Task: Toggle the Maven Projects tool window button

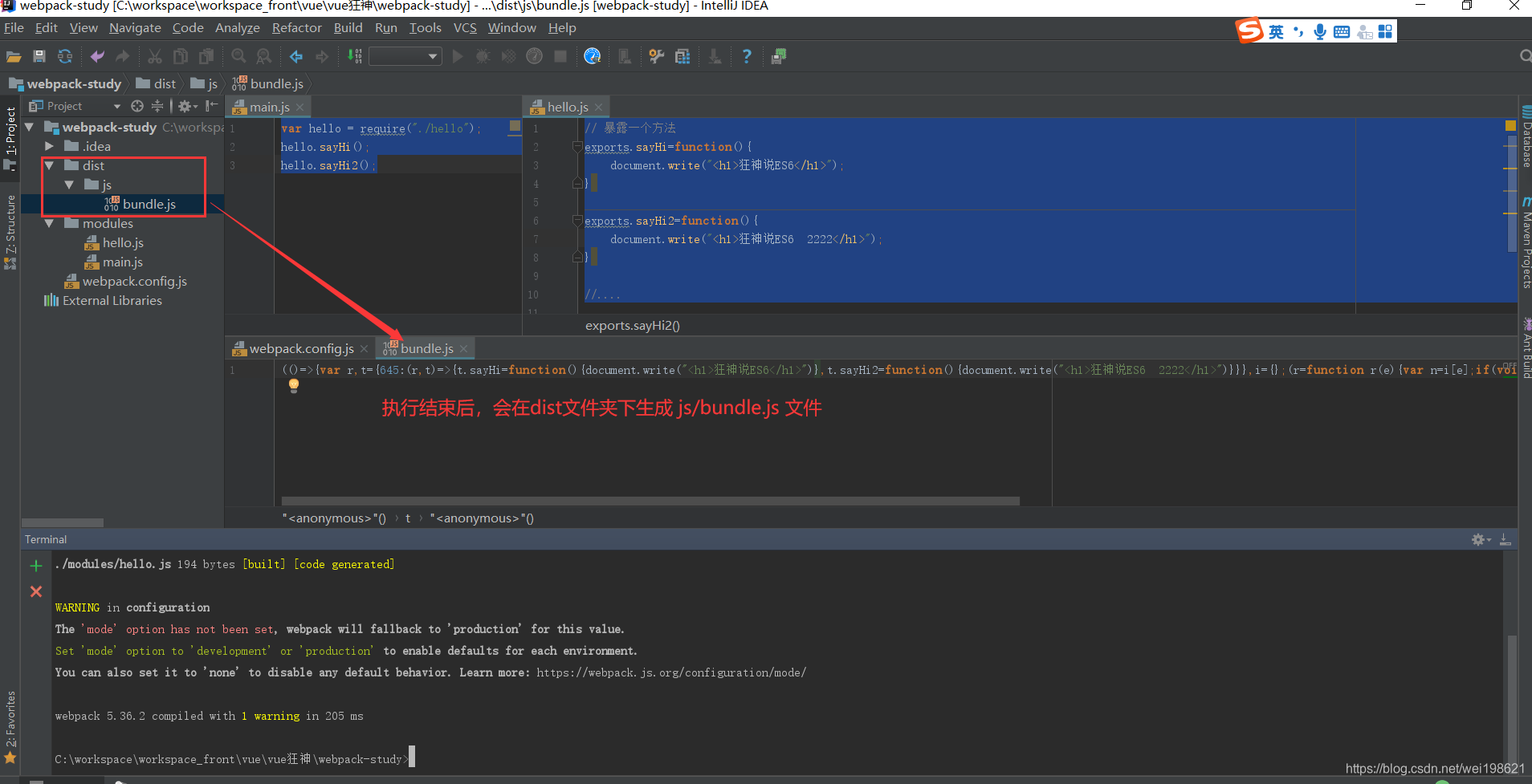Action: point(1526,243)
